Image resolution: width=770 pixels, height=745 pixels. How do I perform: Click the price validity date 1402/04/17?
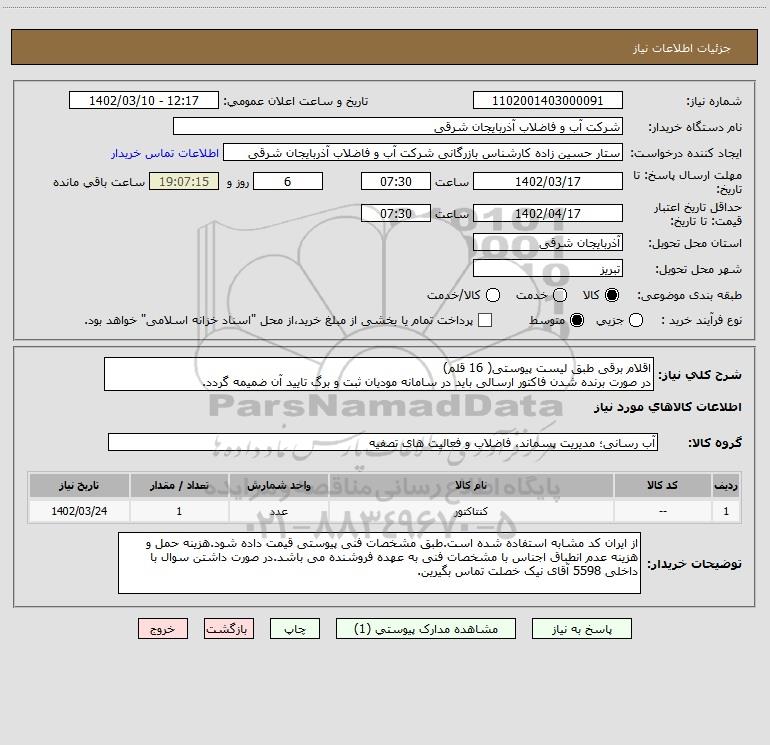(x=548, y=213)
